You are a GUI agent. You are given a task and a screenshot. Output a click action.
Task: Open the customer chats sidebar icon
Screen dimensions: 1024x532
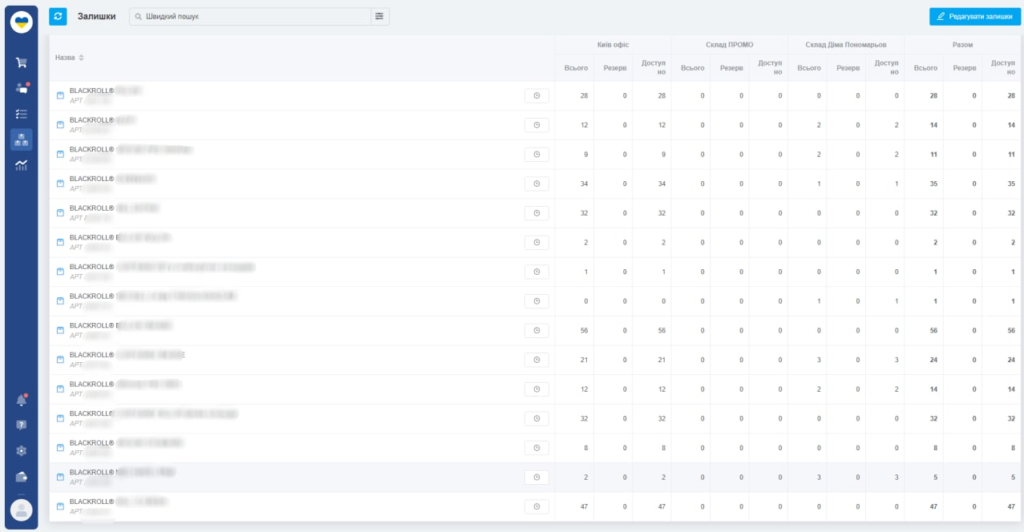point(21,88)
